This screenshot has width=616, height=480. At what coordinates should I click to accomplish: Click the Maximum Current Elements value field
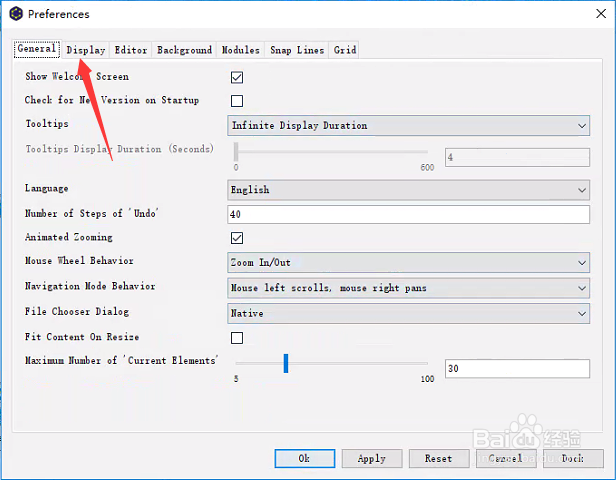click(x=517, y=369)
